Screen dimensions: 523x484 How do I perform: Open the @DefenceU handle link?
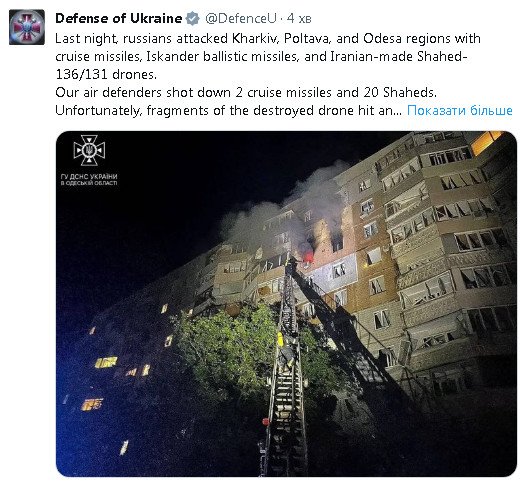coord(240,19)
